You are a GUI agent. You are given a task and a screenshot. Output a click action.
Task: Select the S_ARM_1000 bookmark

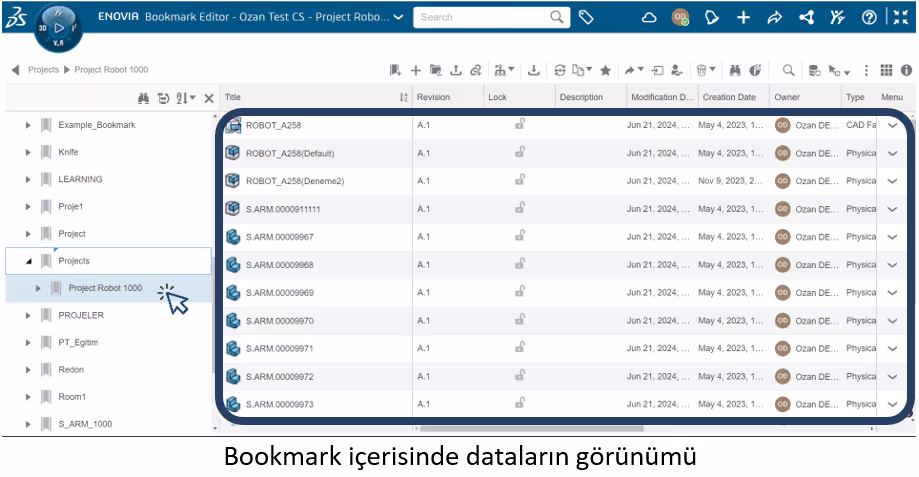[85, 424]
